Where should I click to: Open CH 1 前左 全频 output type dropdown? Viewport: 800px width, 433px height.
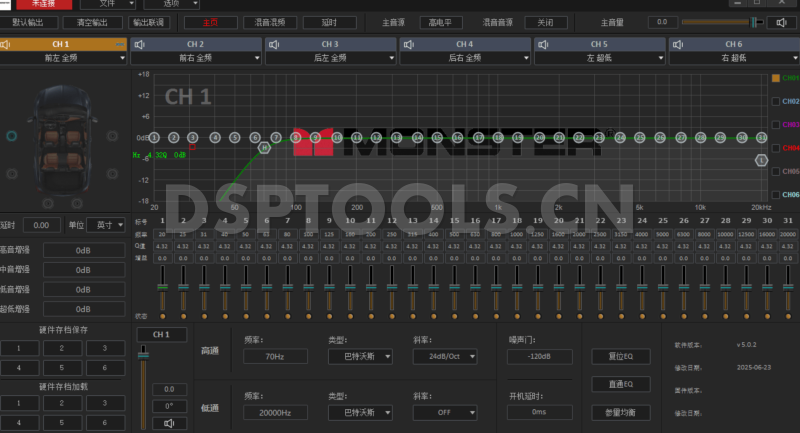(63, 58)
